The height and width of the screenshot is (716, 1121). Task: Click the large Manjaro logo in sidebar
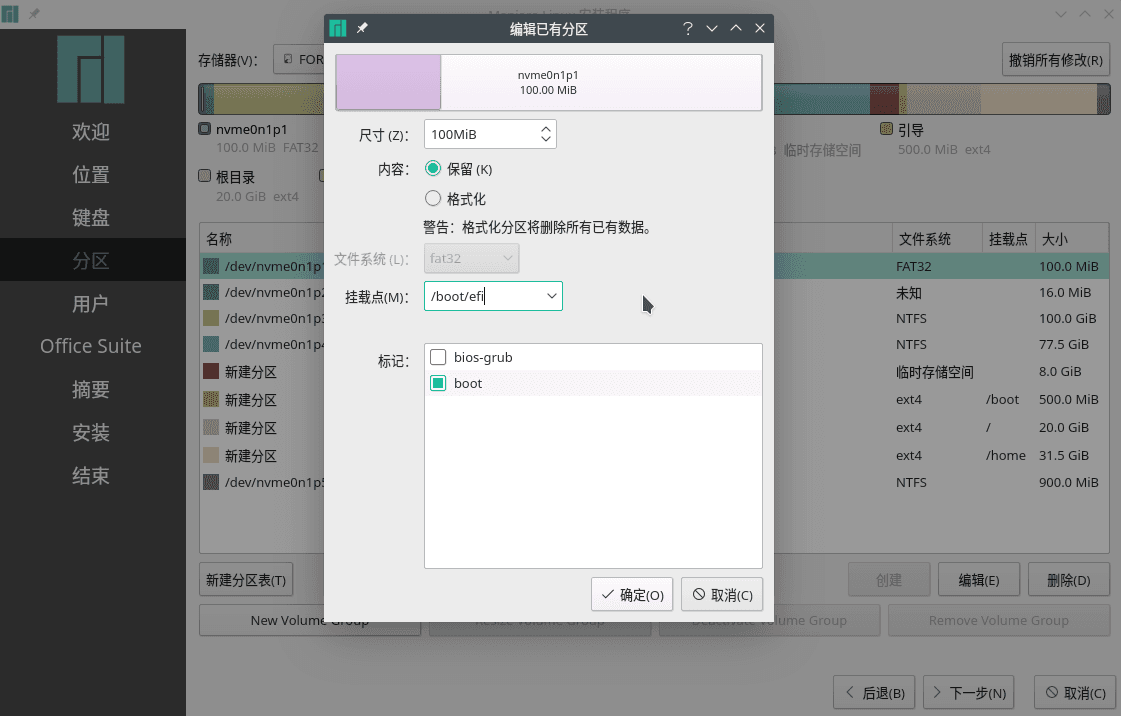[91, 70]
